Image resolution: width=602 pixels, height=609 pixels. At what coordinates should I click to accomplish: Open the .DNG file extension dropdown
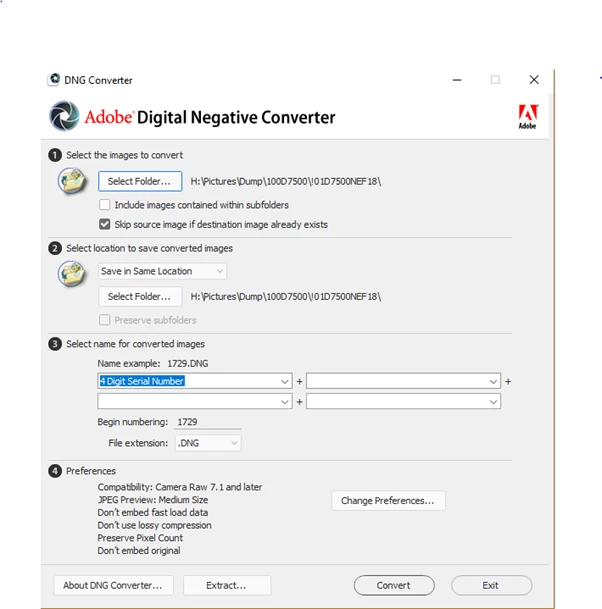tap(208, 443)
